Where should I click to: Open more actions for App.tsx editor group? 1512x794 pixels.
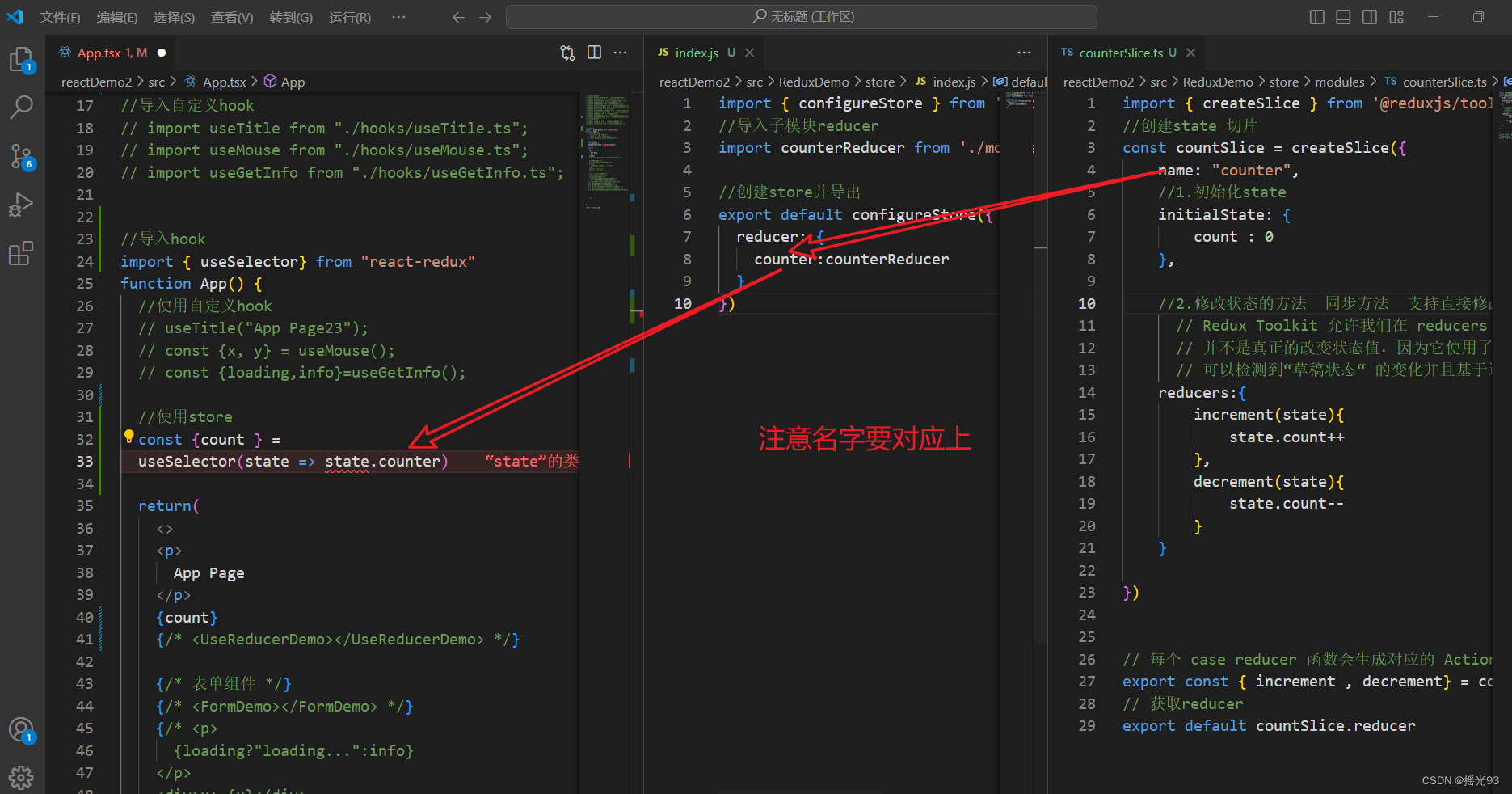click(620, 53)
